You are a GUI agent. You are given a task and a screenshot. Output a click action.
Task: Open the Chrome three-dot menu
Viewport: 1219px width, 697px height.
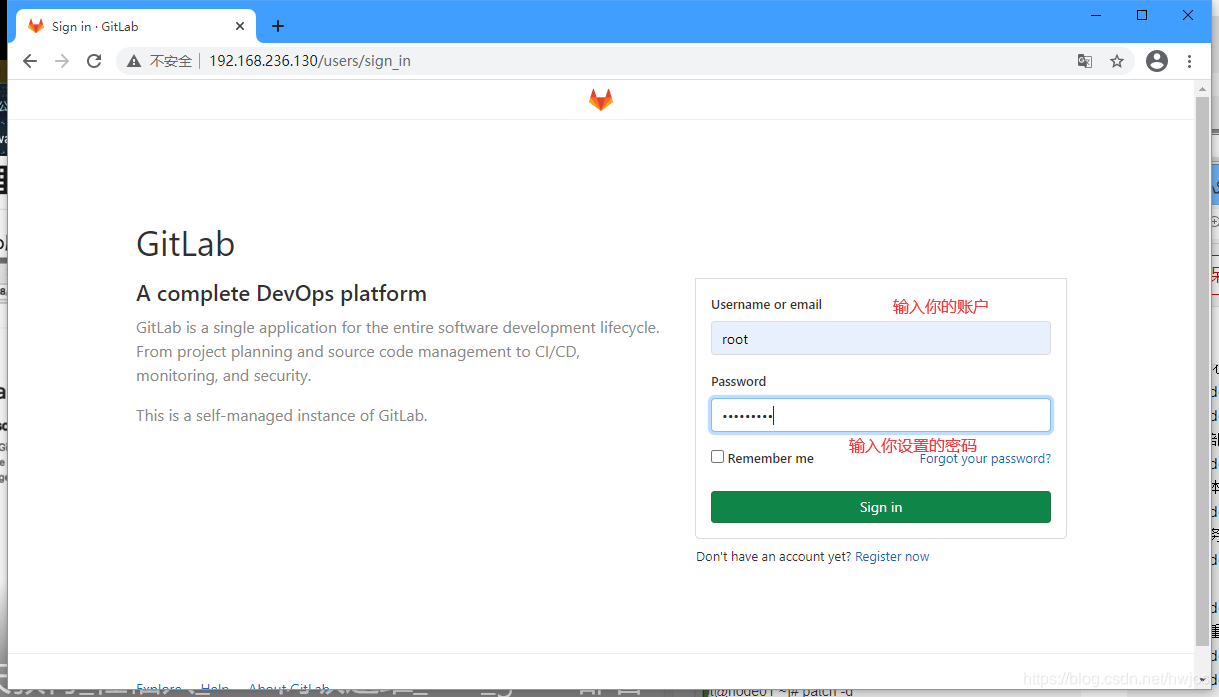[1189, 61]
